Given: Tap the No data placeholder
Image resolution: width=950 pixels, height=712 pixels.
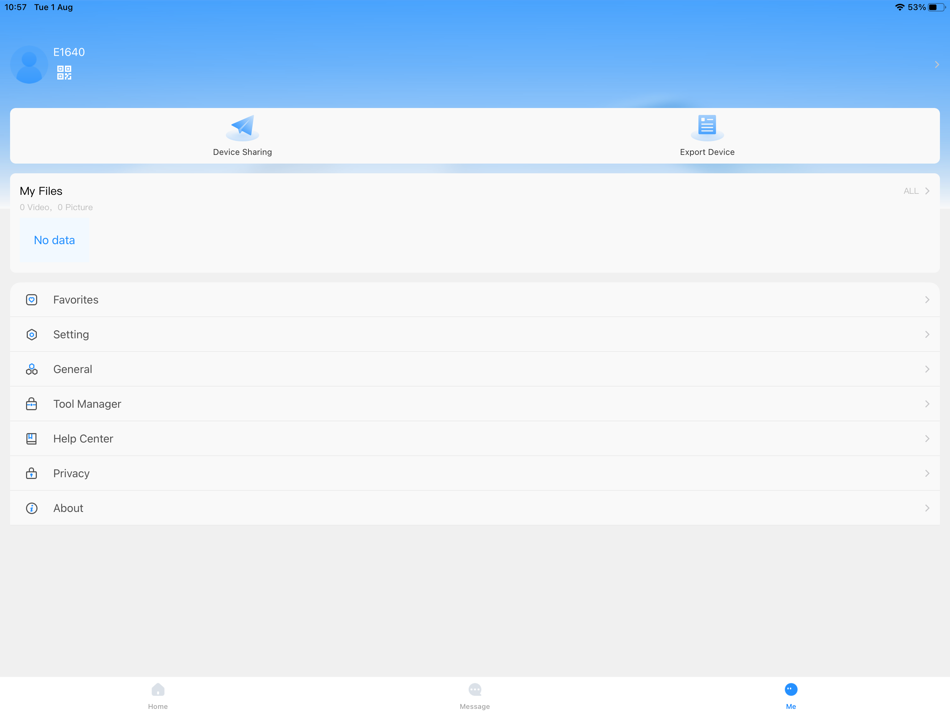Looking at the screenshot, I should 53,240.
